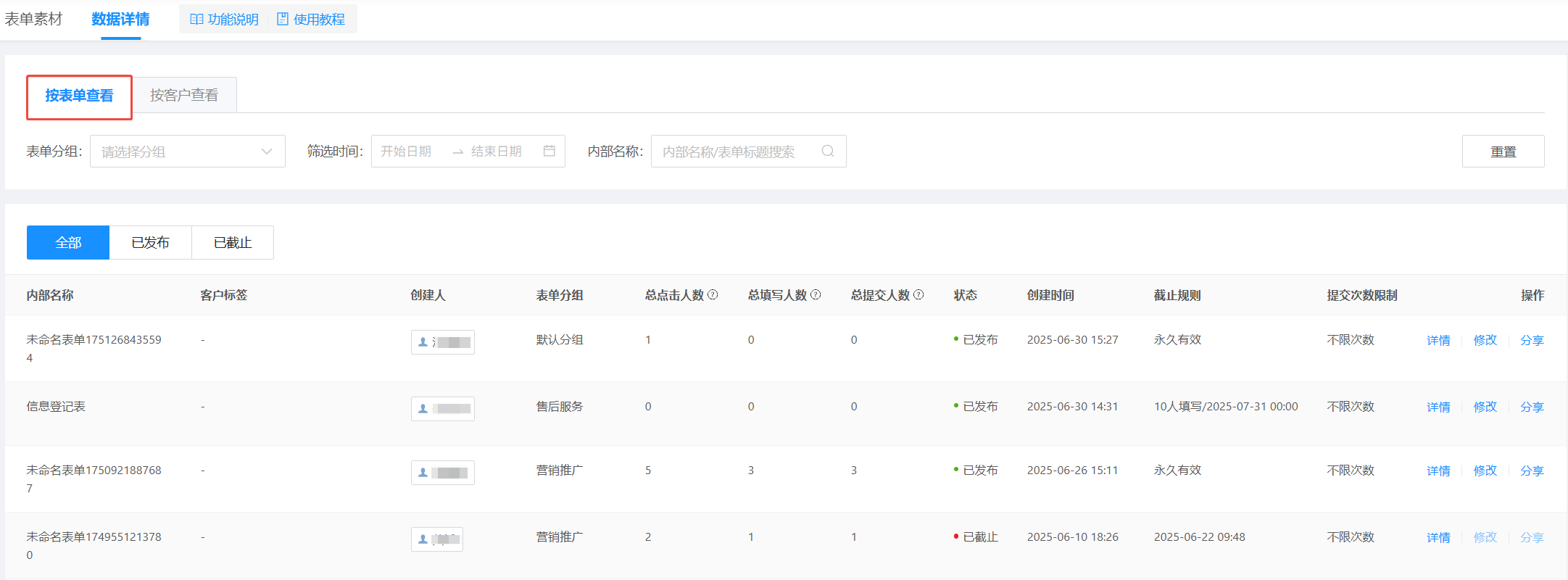1568x580 pixels.
Task: Click the 重置 reset button
Action: (1503, 152)
